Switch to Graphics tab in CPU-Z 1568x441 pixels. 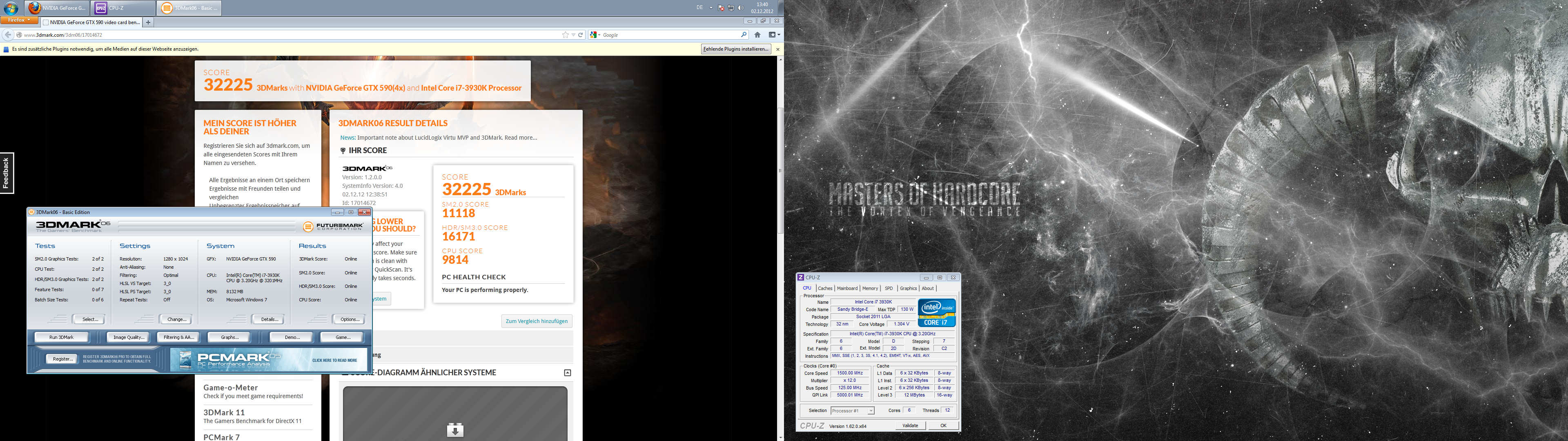pyautogui.click(x=908, y=288)
